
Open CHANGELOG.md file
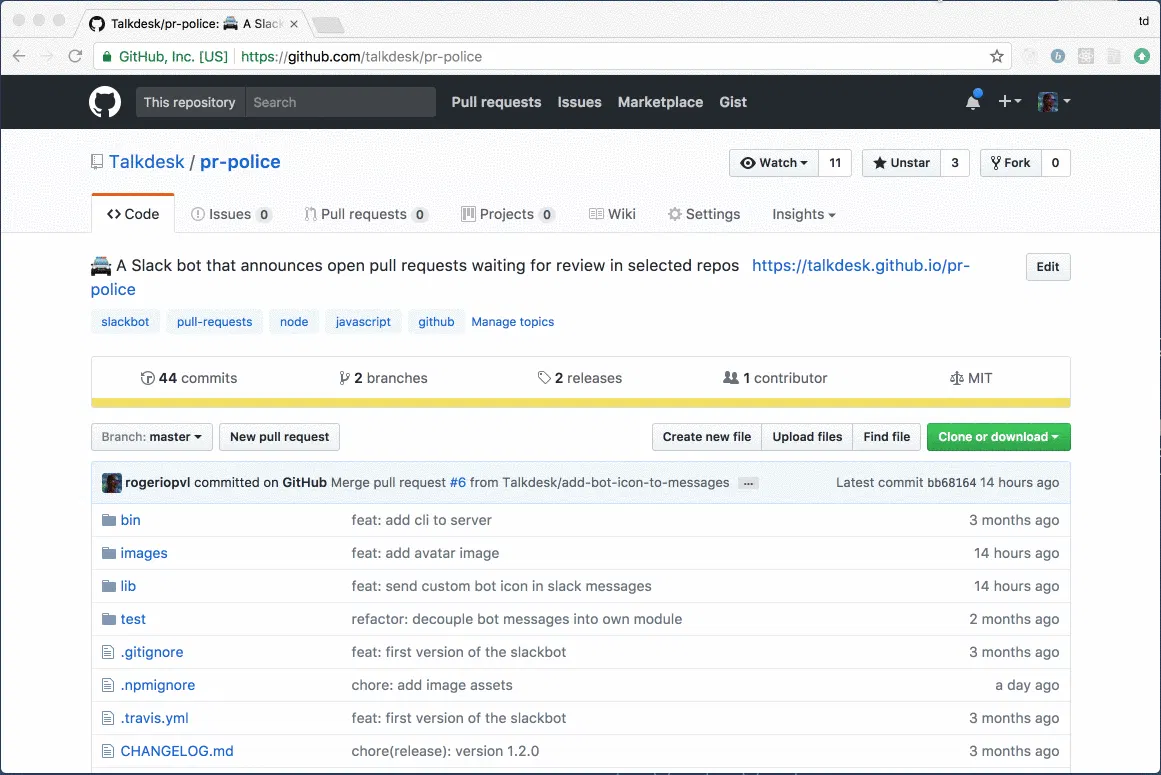[177, 751]
